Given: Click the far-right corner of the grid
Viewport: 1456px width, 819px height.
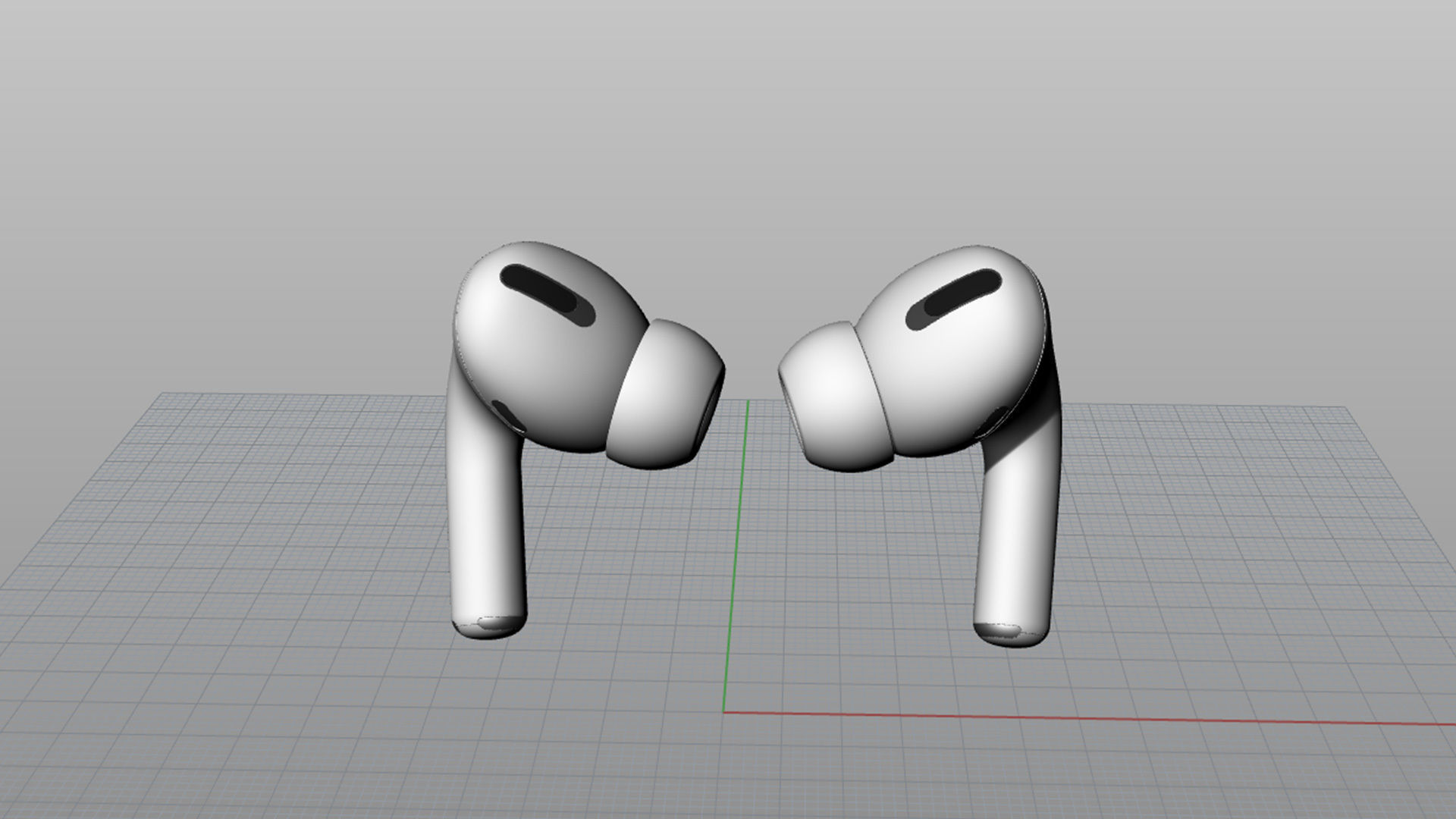Looking at the screenshot, I should point(1345,409).
